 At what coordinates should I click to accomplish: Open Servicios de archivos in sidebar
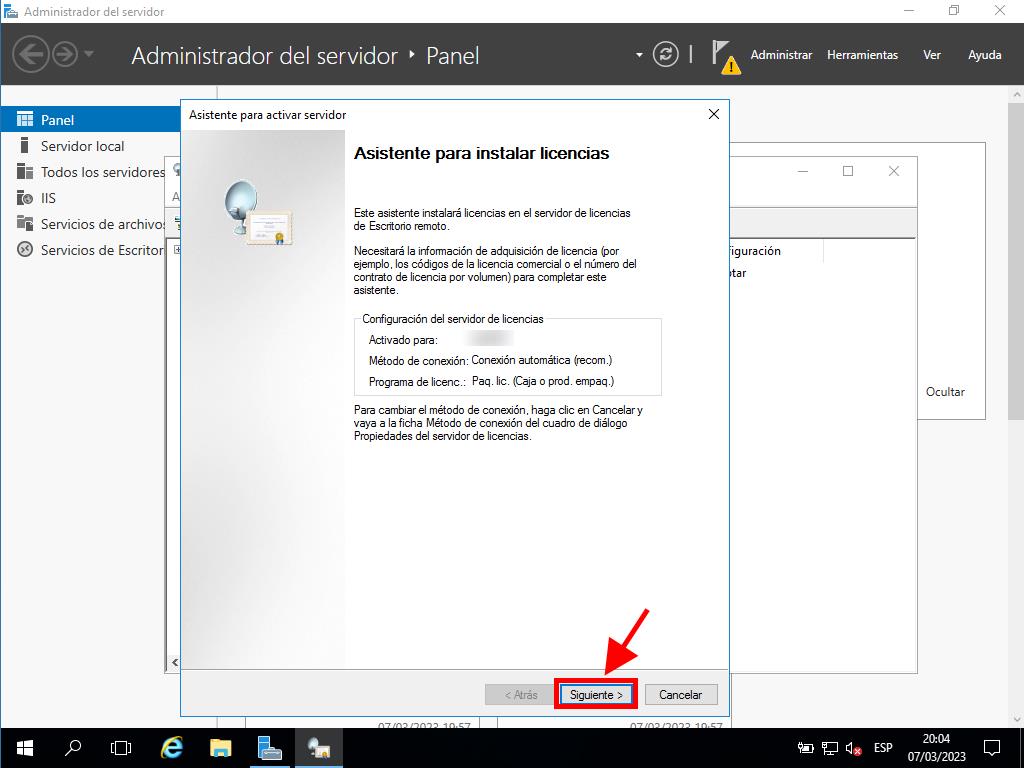[x=100, y=224]
